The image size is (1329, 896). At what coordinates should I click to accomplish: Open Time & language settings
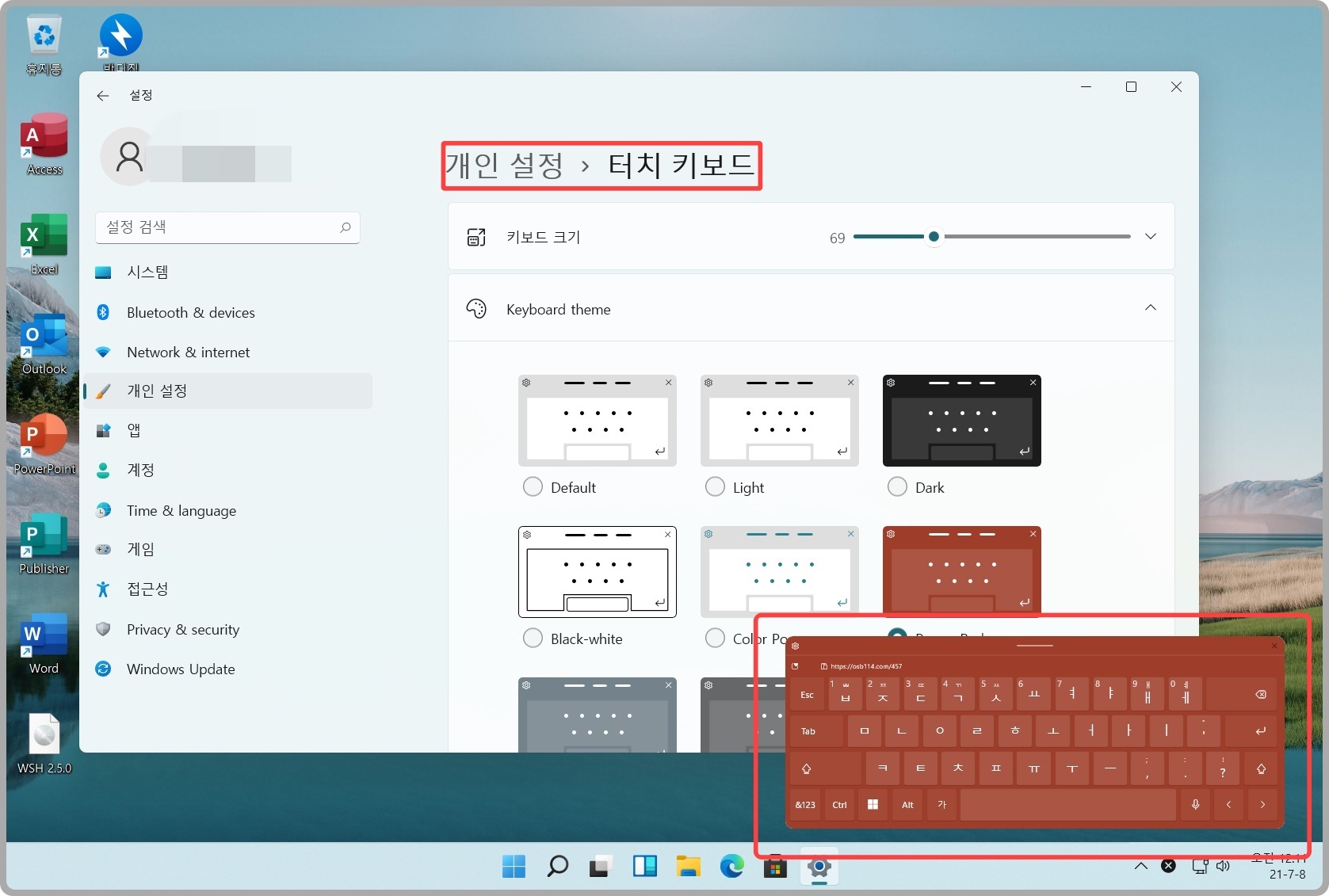point(181,510)
